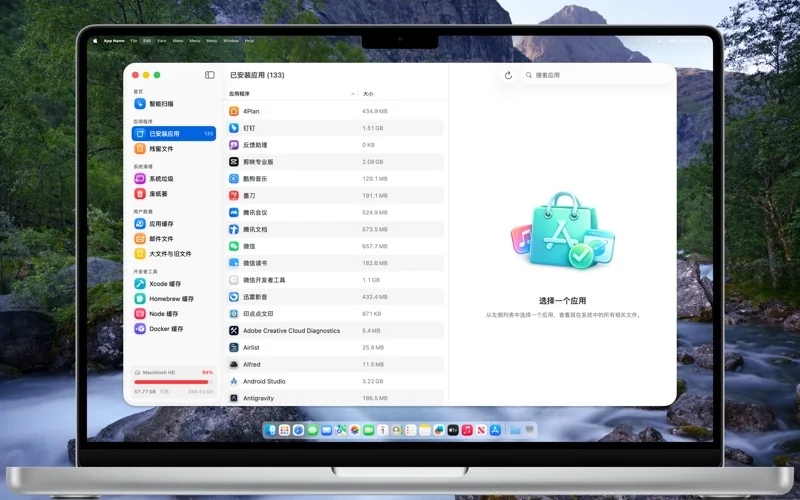Open Music from the Dock
Image resolution: width=800 pixels, height=500 pixels.
(467, 430)
